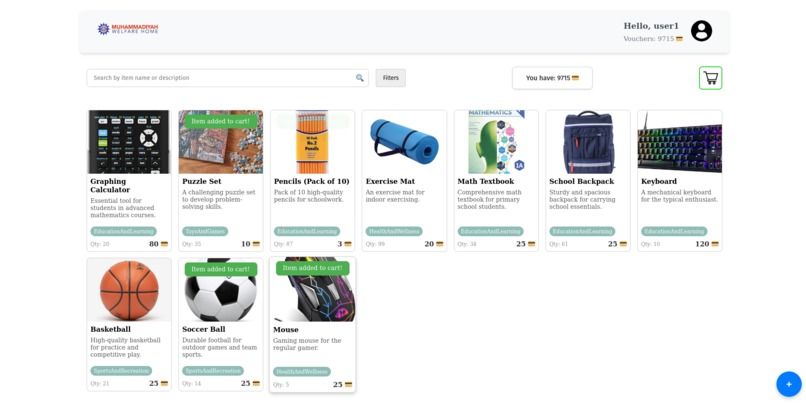Open the Graphing Calculator image

click(x=129, y=142)
